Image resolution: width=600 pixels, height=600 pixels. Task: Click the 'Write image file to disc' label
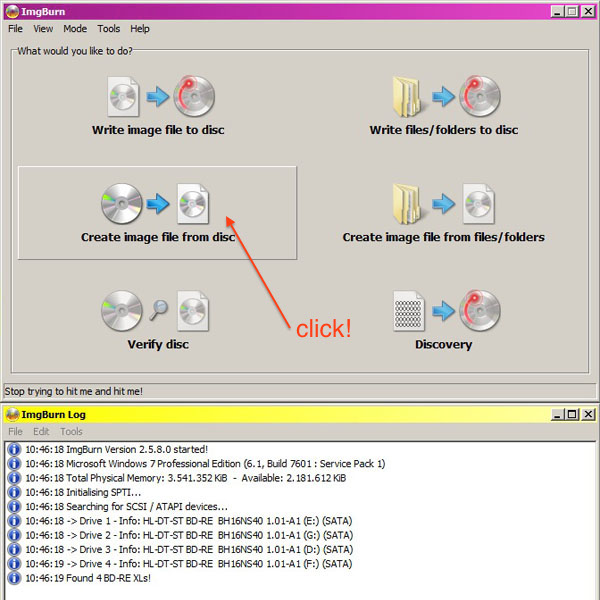158,130
